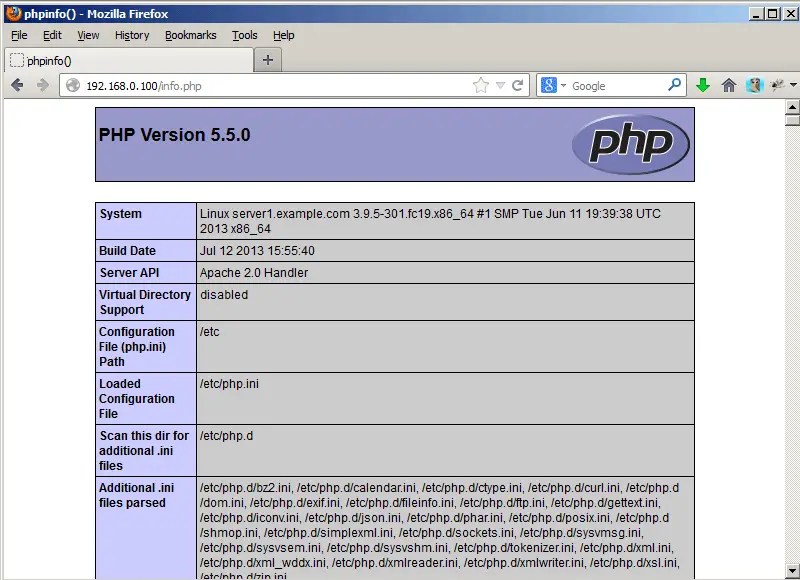800x580 pixels.
Task: Click the 'Configuration File (php.ini) Path' label
Action: (137, 346)
